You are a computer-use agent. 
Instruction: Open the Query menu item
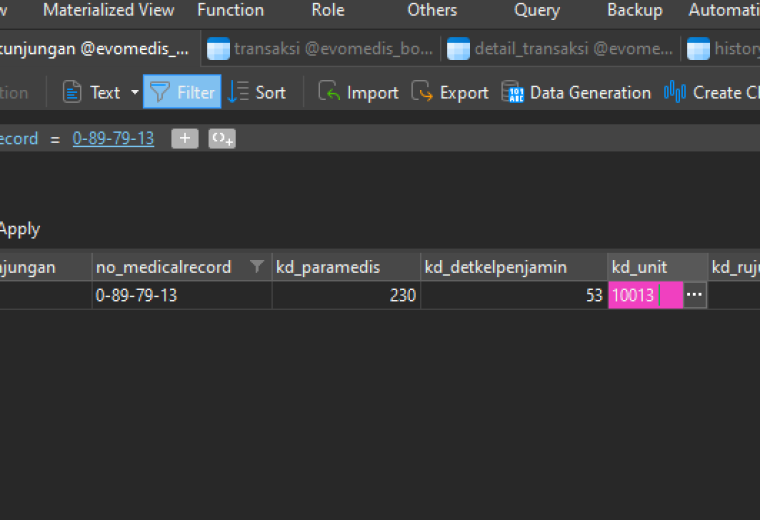click(537, 10)
